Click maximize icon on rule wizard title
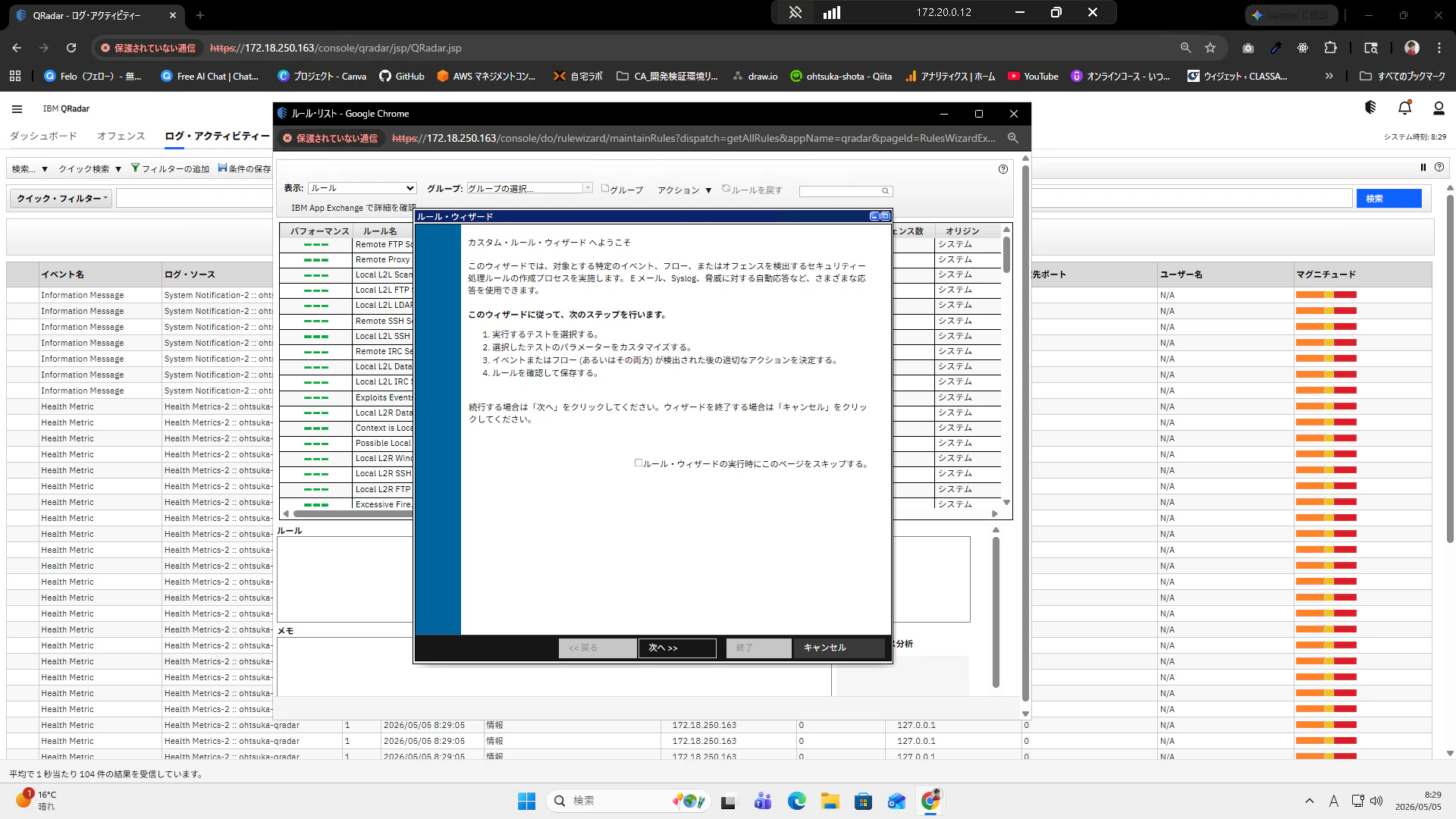 tap(885, 216)
